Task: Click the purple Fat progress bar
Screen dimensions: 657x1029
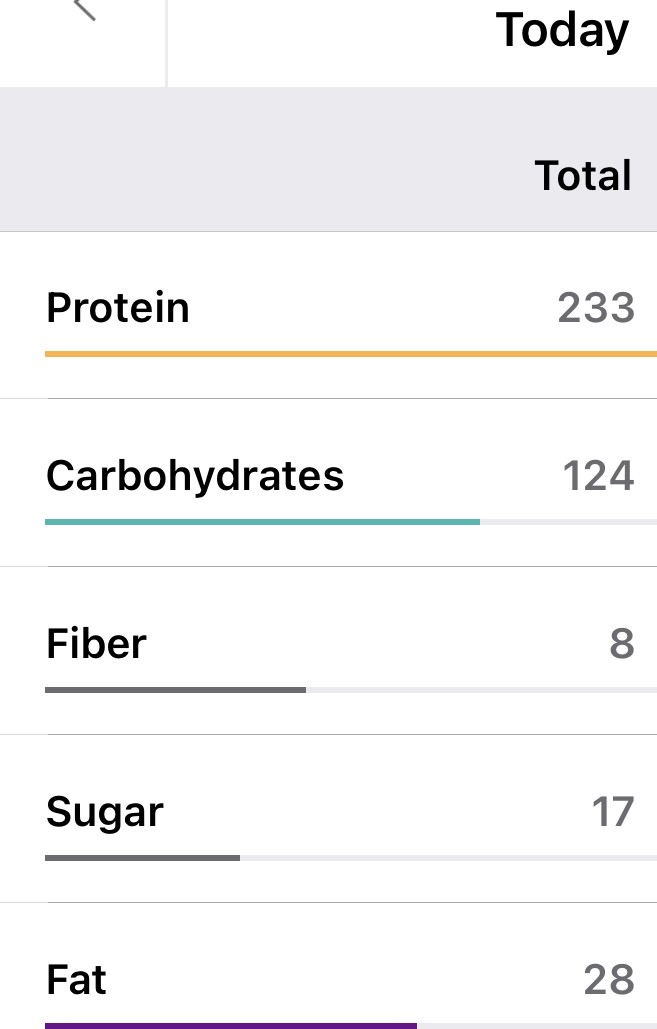Action: [x=230, y=1025]
